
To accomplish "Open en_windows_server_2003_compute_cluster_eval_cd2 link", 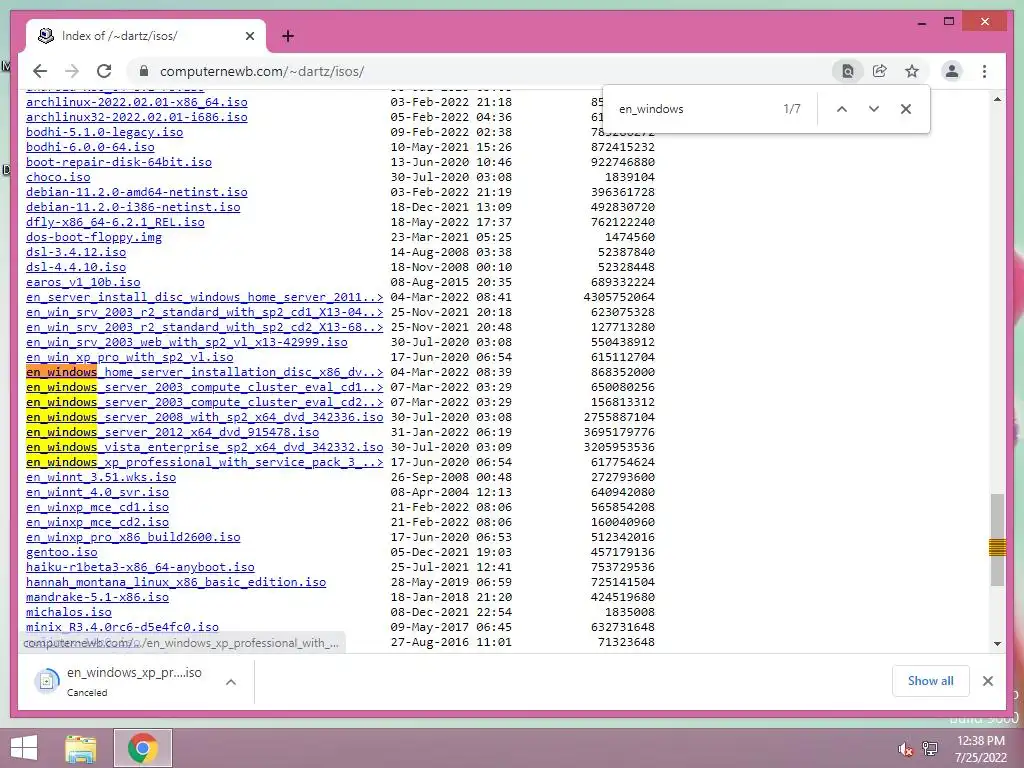I will tap(204, 402).
